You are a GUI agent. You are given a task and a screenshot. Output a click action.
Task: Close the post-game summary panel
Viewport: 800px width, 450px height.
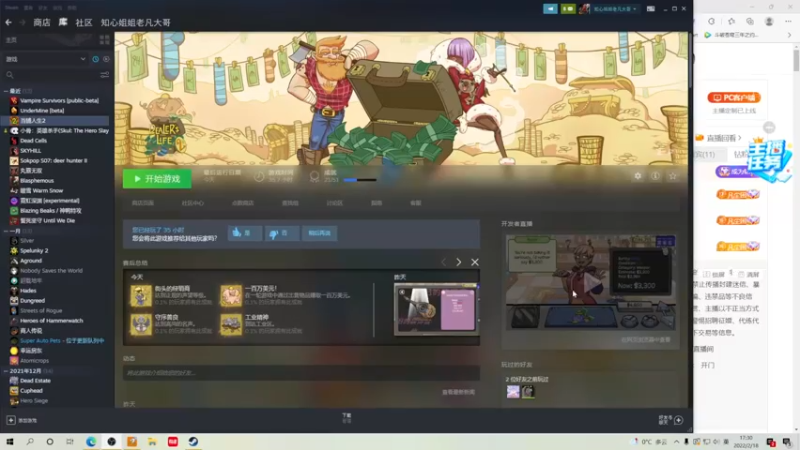[475, 262]
